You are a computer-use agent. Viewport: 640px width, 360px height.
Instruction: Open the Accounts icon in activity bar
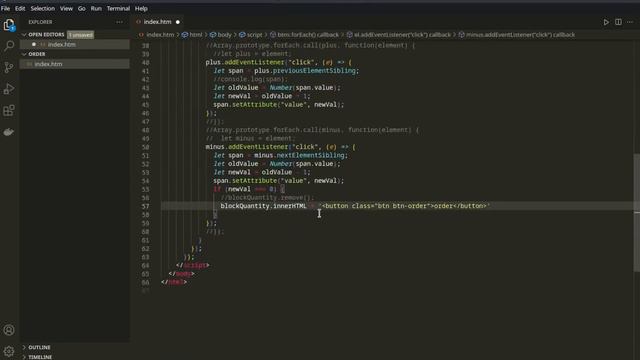point(9,330)
